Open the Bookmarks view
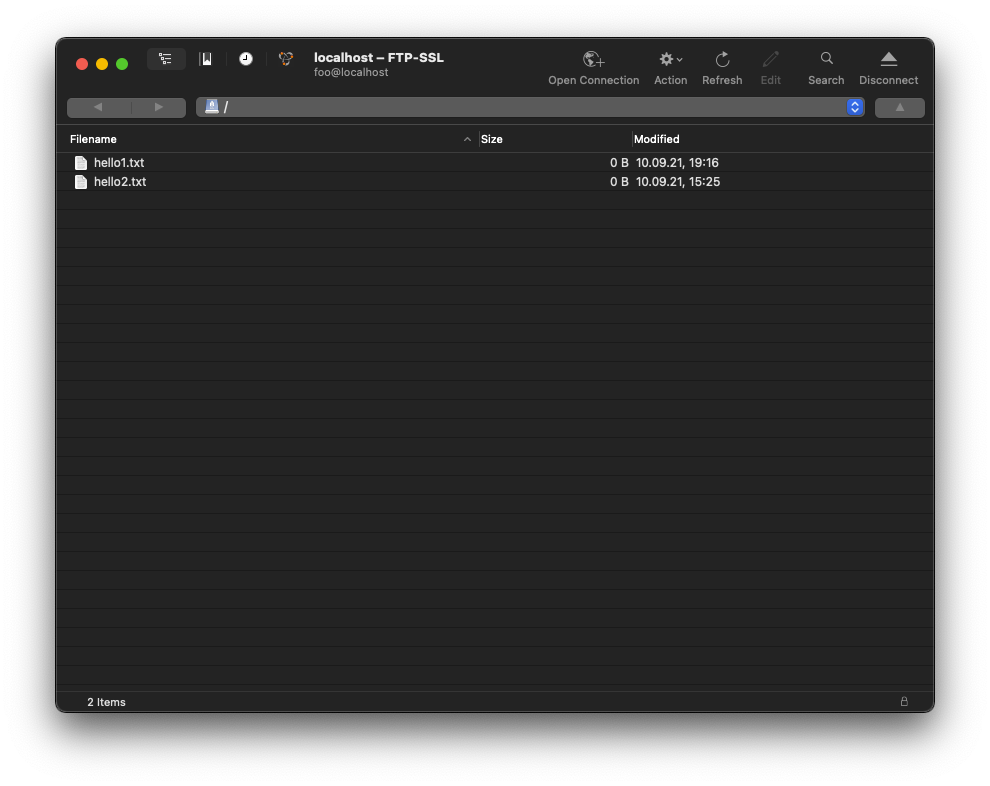Screen dimensions: 990x786 [206, 59]
